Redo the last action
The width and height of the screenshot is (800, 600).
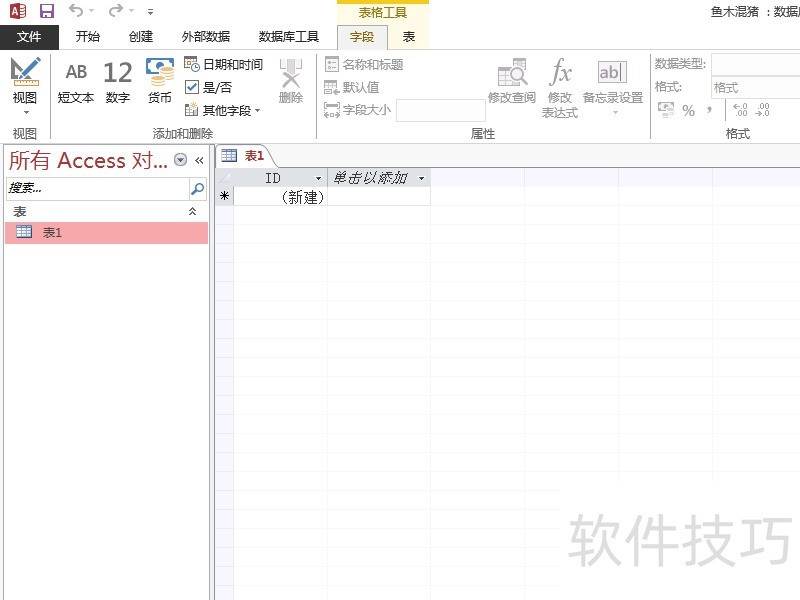[x=116, y=10]
